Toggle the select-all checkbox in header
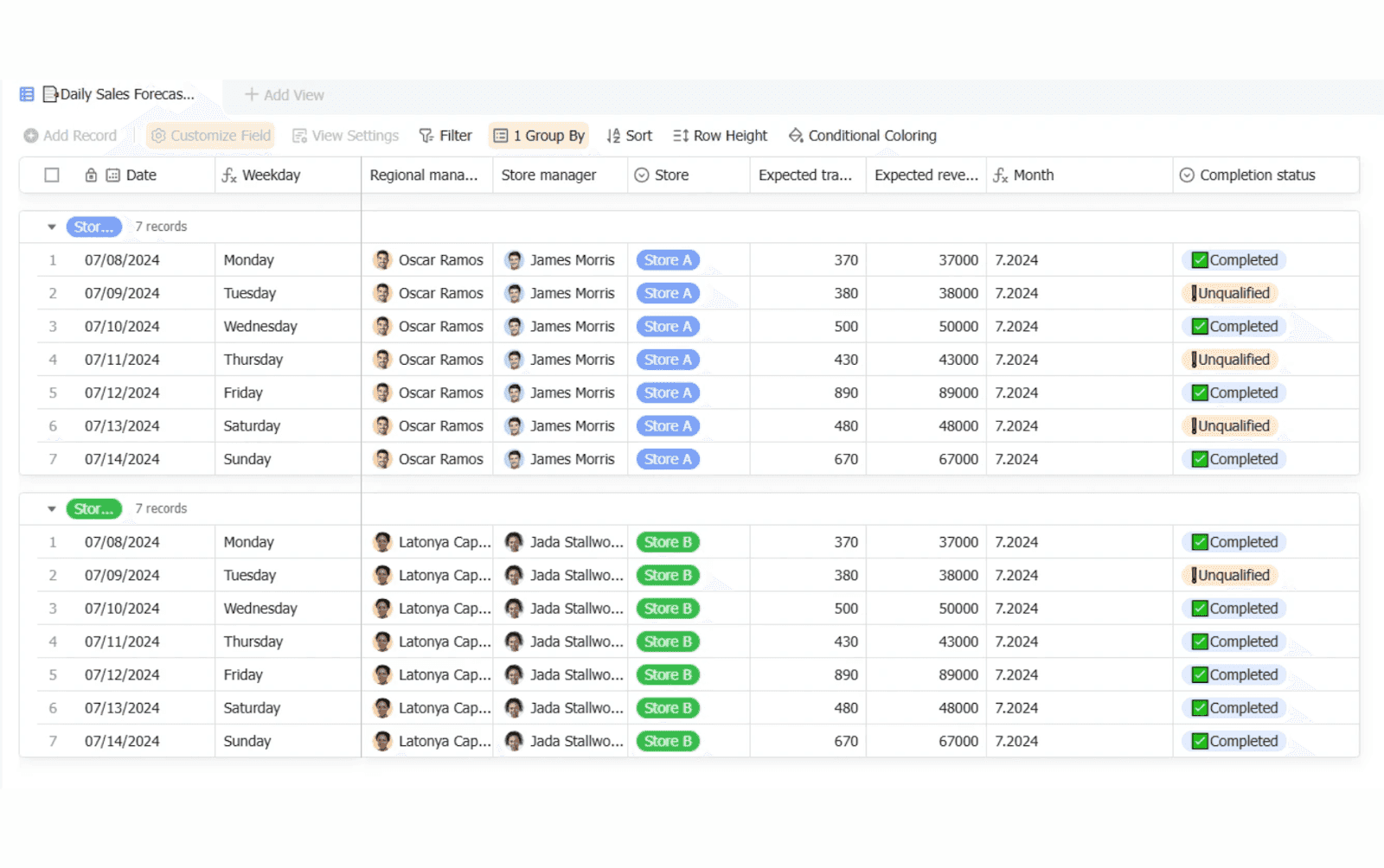1384x868 pixels. 52,176
